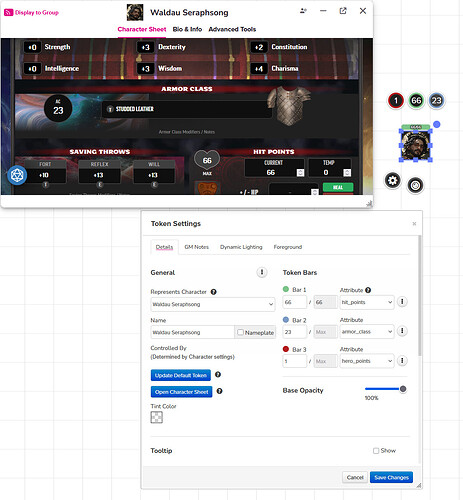Click the blue d20 dice icon
The image size is (463, 500).
tap(17, 175)
